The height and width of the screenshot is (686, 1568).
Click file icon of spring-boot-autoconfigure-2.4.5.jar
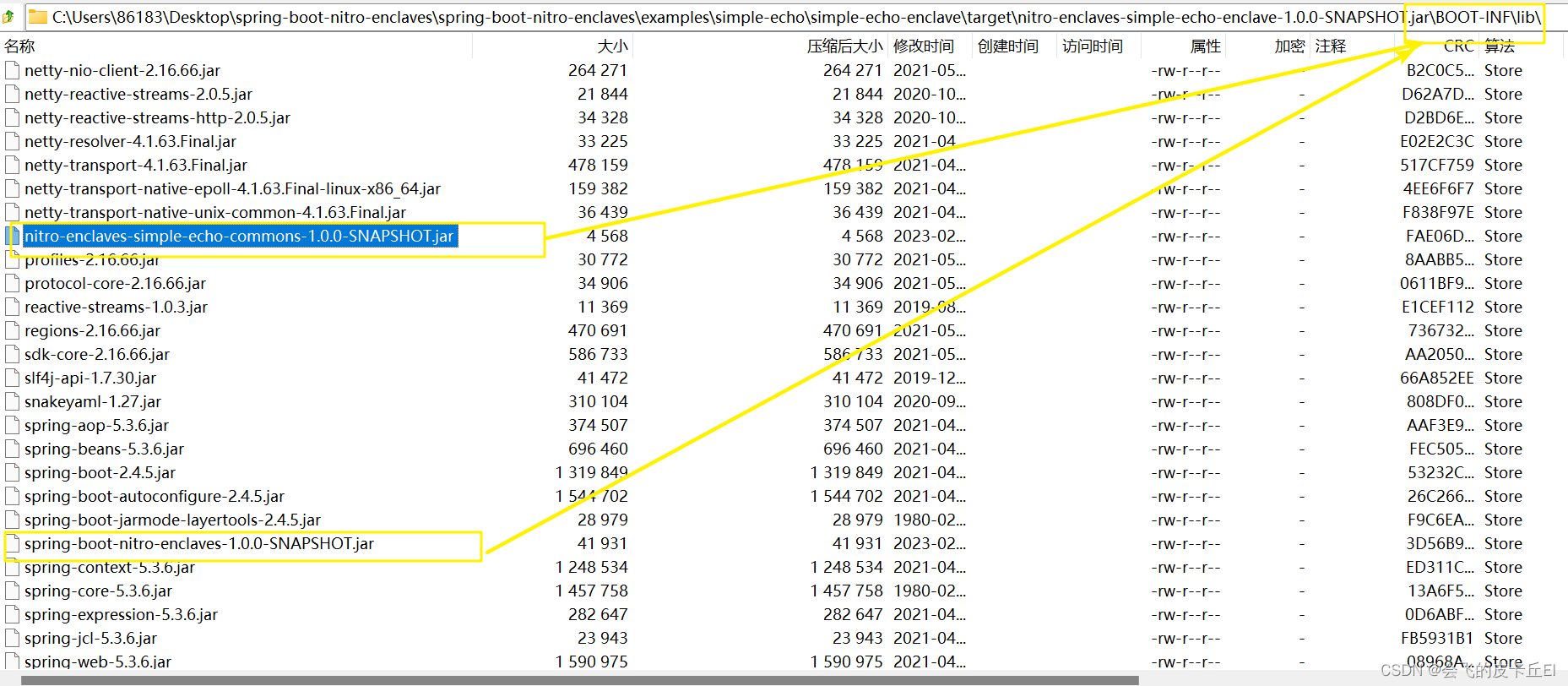pyautogui.click(x=12, y=496)
